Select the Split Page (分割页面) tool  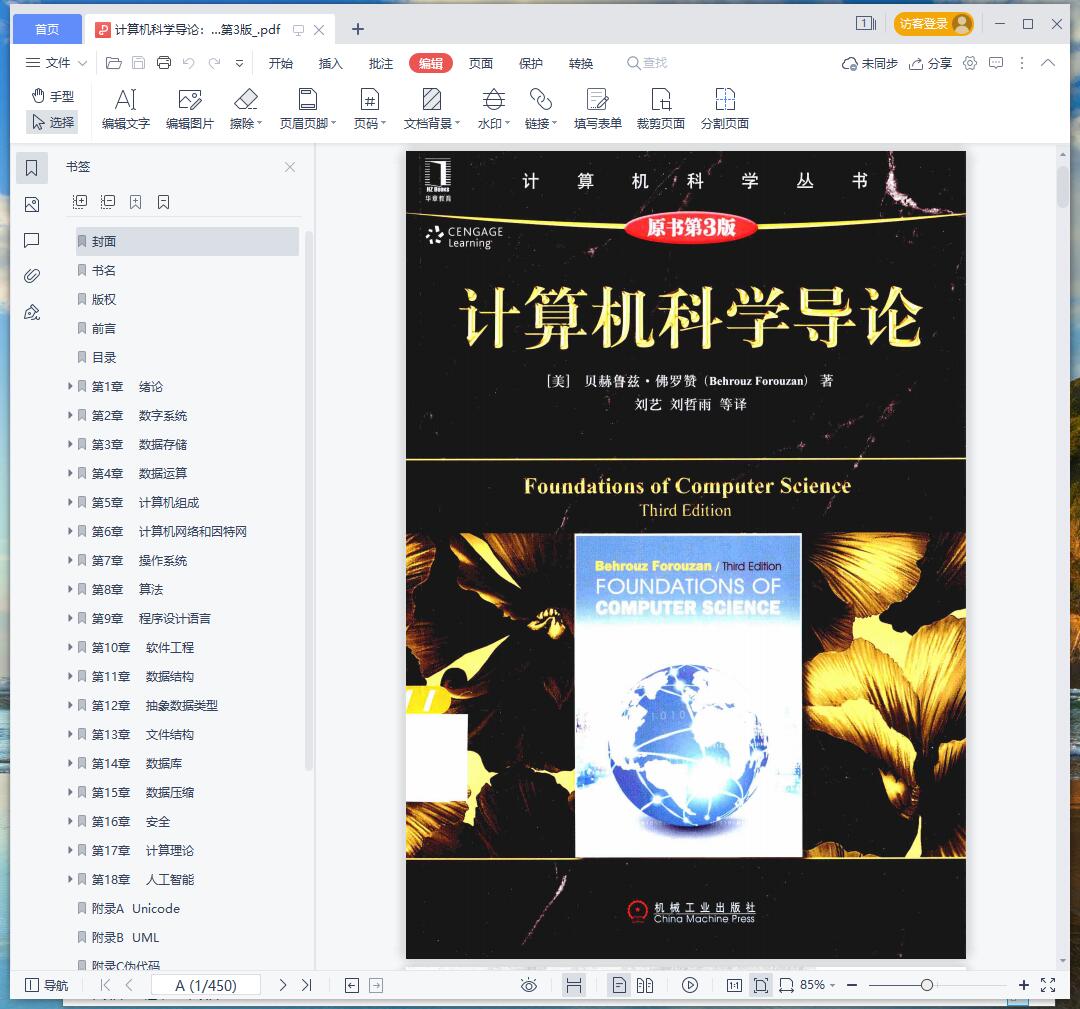pyautogui.click(x=725, y=109)
